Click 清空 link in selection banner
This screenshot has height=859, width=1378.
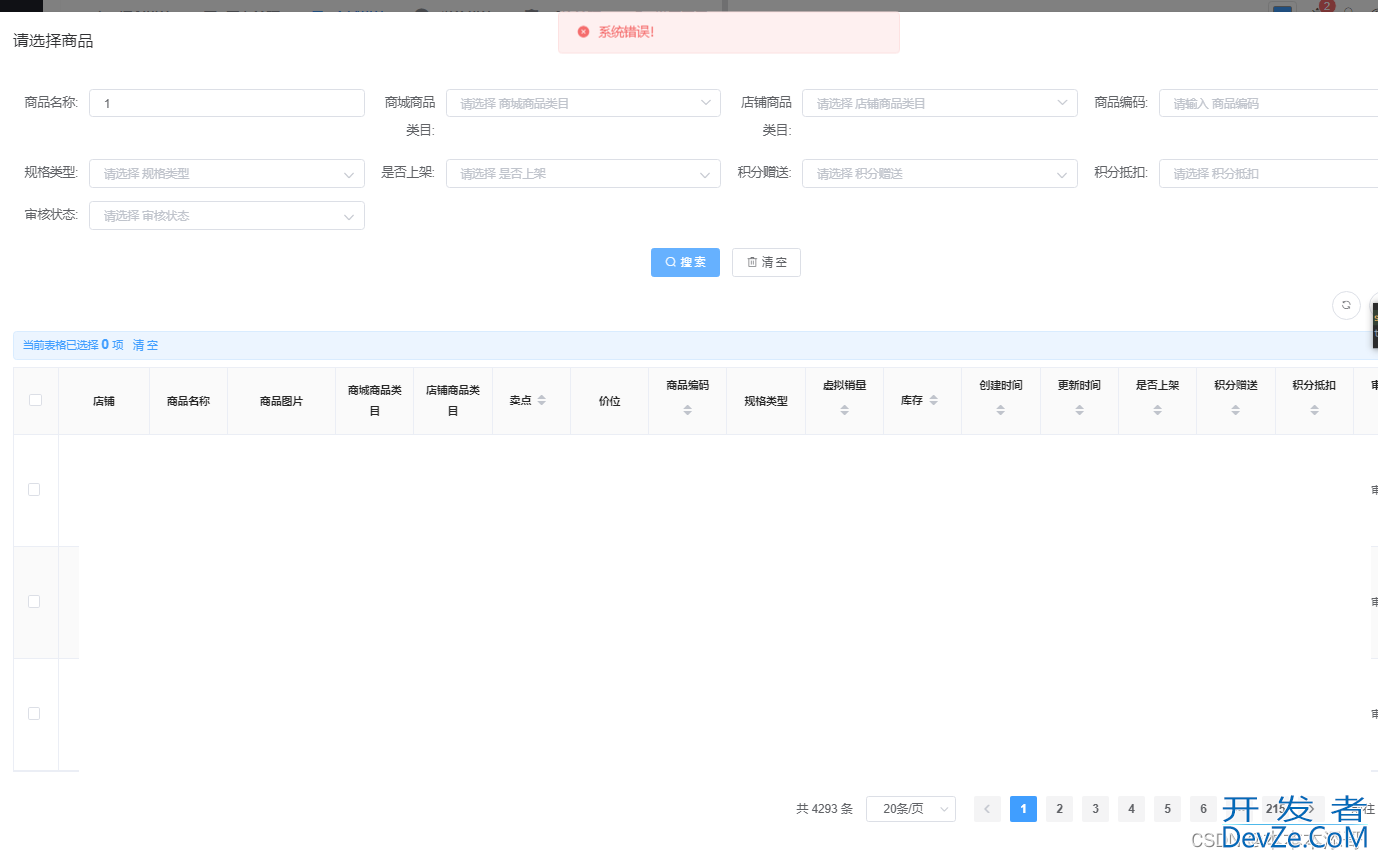[145, 345]
